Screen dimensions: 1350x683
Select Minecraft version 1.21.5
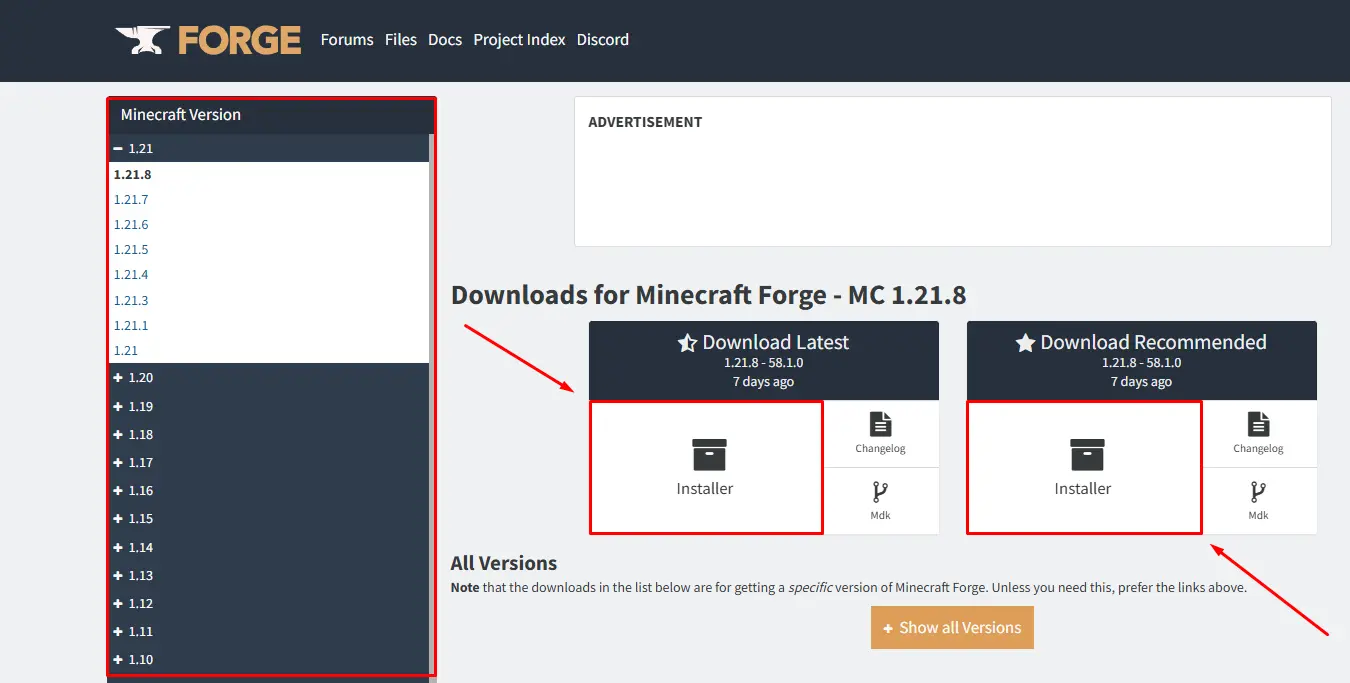click(x=131, y=250)
